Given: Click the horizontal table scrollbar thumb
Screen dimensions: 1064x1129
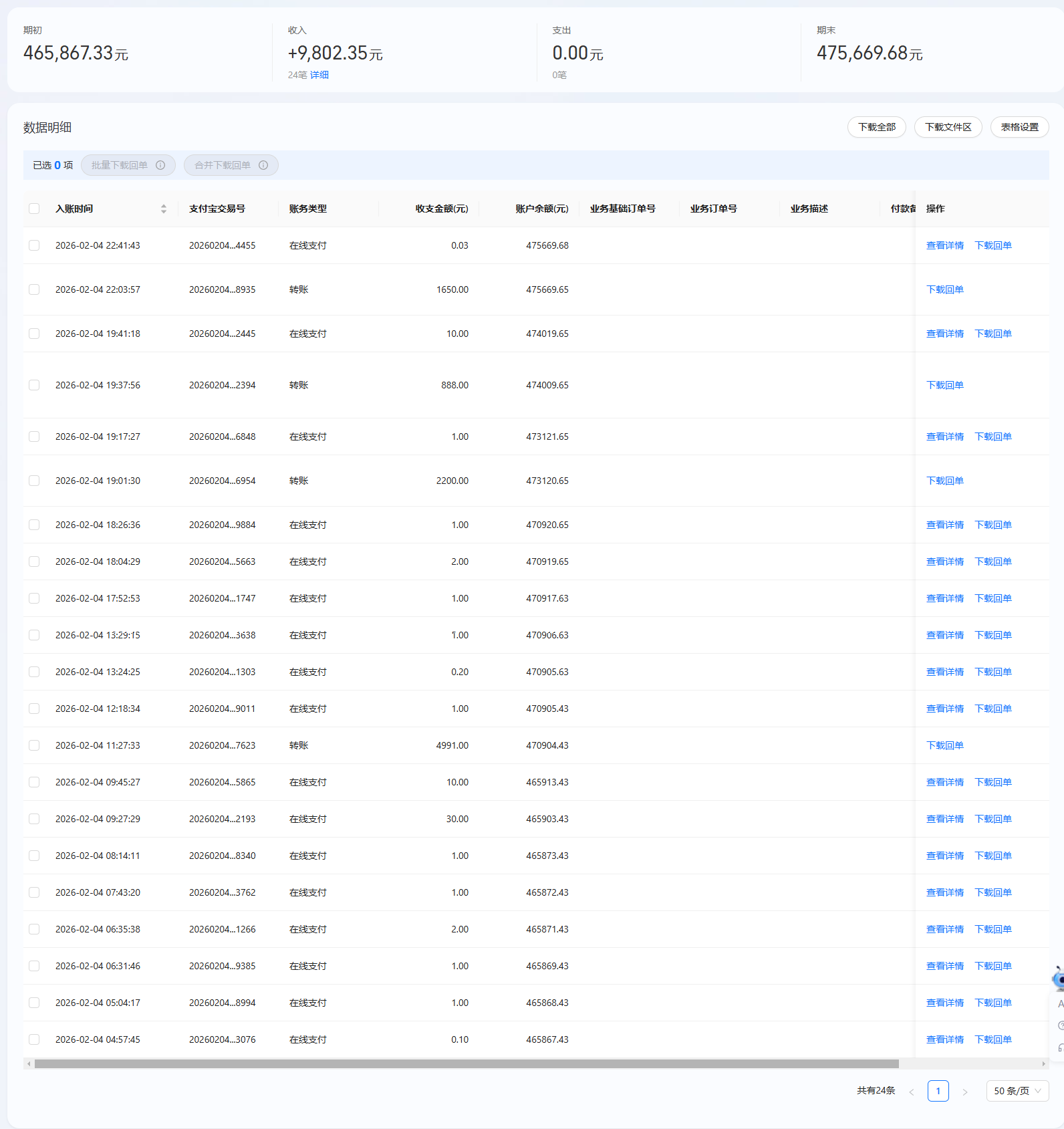Looking at the screenshot, I should 467,1063.
